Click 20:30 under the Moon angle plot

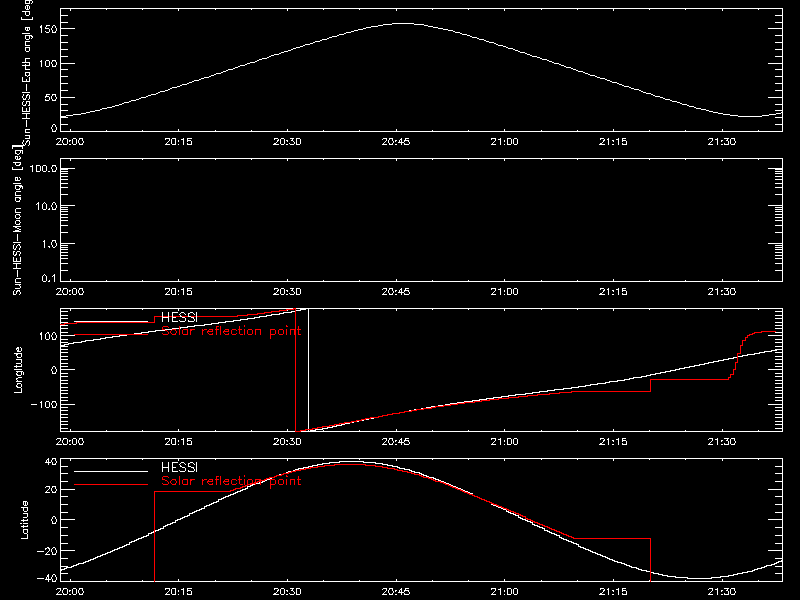point(287,291)
